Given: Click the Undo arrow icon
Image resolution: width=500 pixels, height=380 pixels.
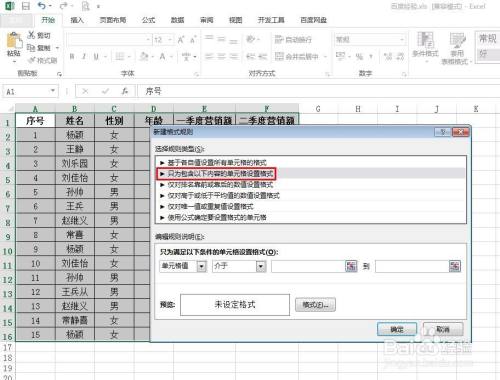Looking at the screenshot, I should tap(41, 6).
